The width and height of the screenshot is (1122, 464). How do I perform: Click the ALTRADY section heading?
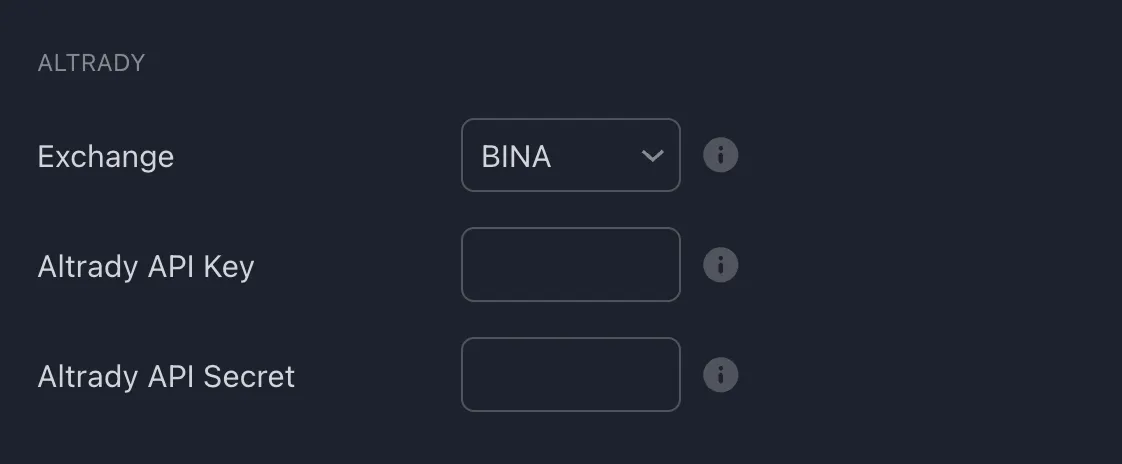point(91,63)
